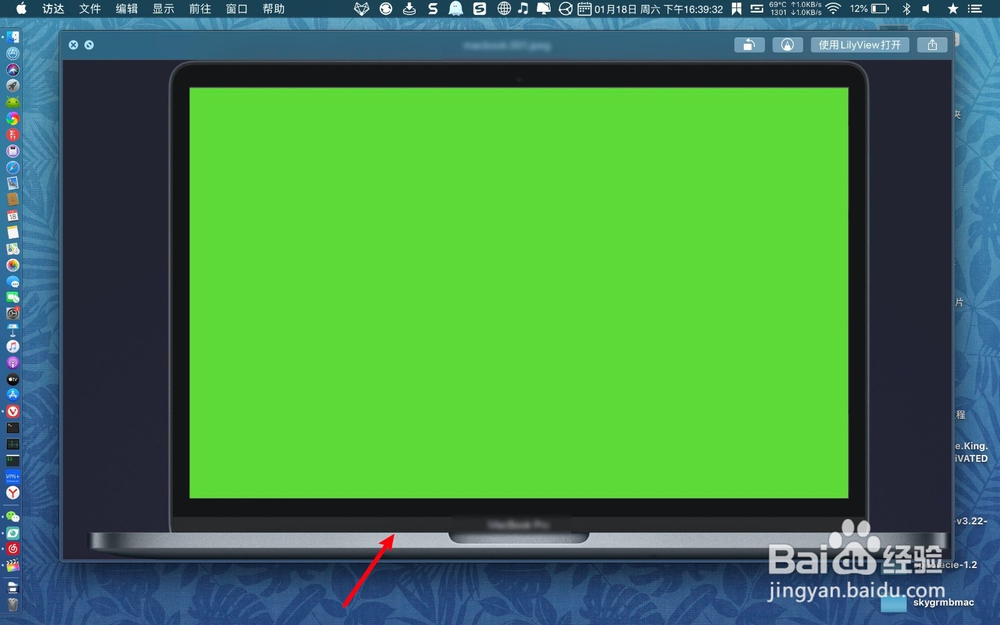Screen dimensions: 1000x625
Task: Click the battery 12% indicator
Action: tap(869, 8)
